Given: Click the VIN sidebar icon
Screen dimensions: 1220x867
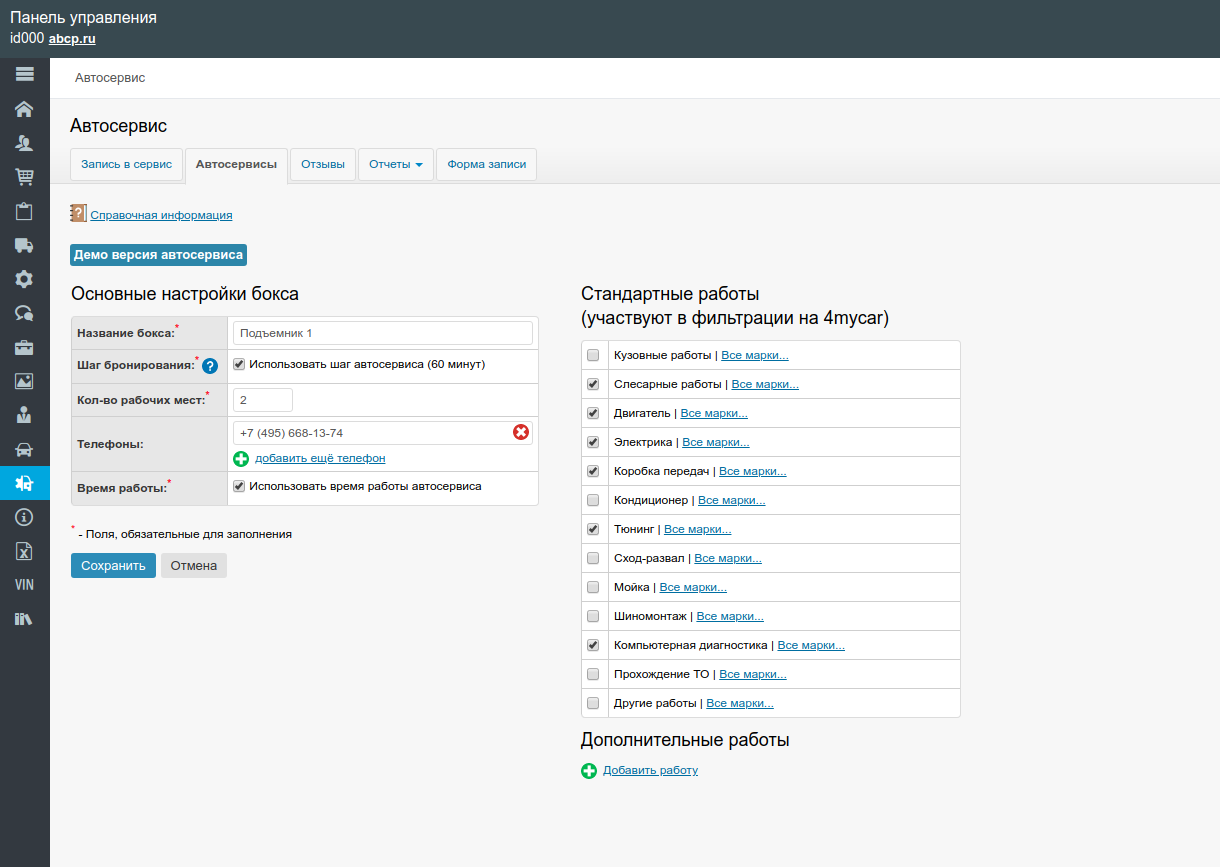Looking at the screenshot, I should click(x=24, y=585).
